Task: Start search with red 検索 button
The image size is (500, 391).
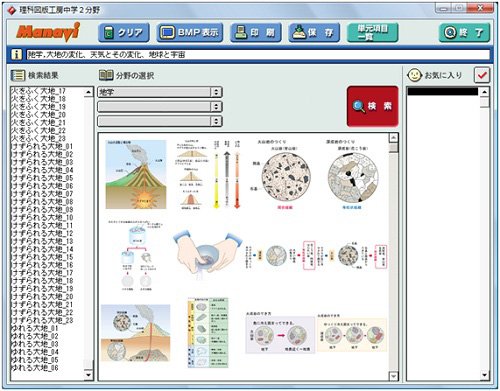Action: [373, 106]
